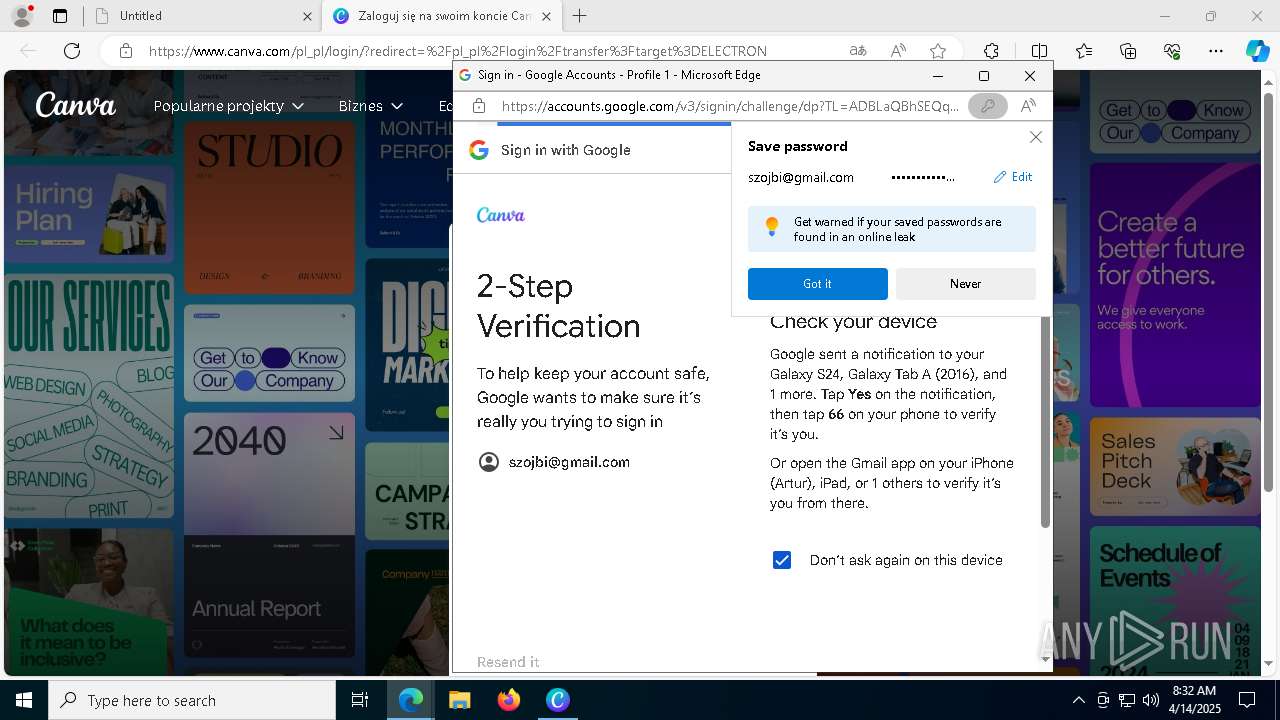
Task: Open the STUDIO template thumbnail
Action: tap(269, 208)
